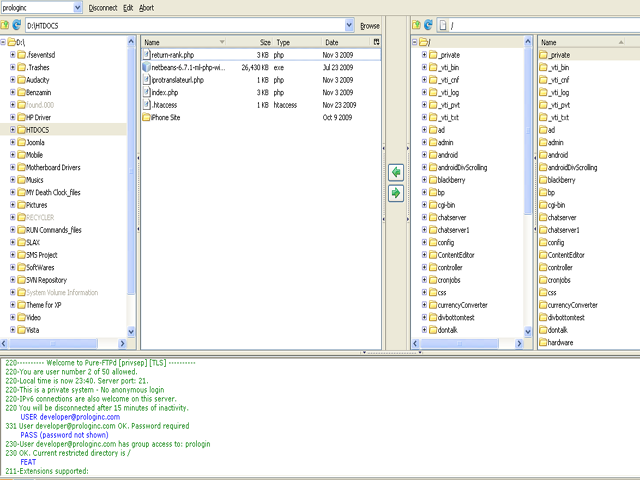This screenshot has width=640, height=480.
Task: Click the column chooser icon beside Date
Action: click(376, 43)
